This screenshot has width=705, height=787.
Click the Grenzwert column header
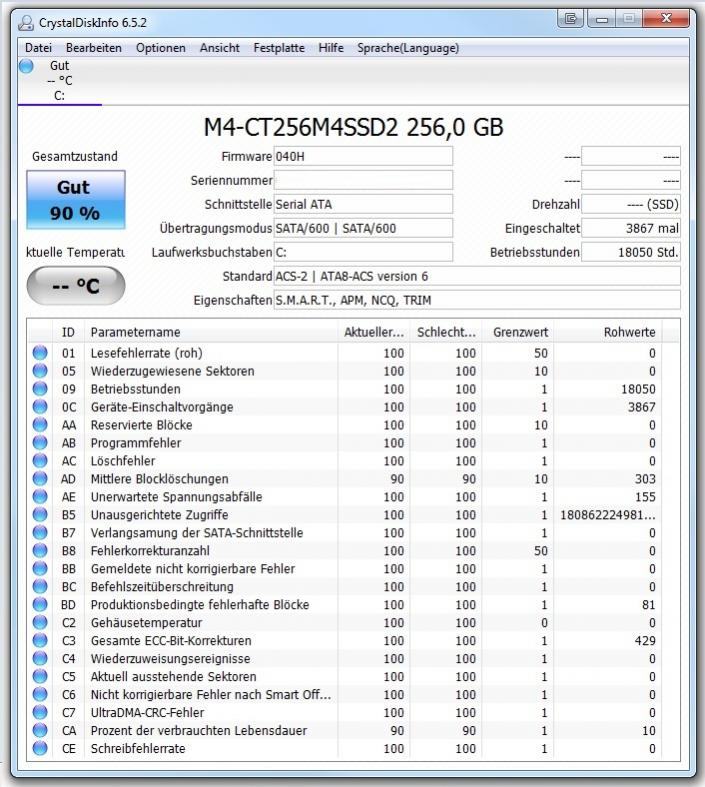click(518, 332)
